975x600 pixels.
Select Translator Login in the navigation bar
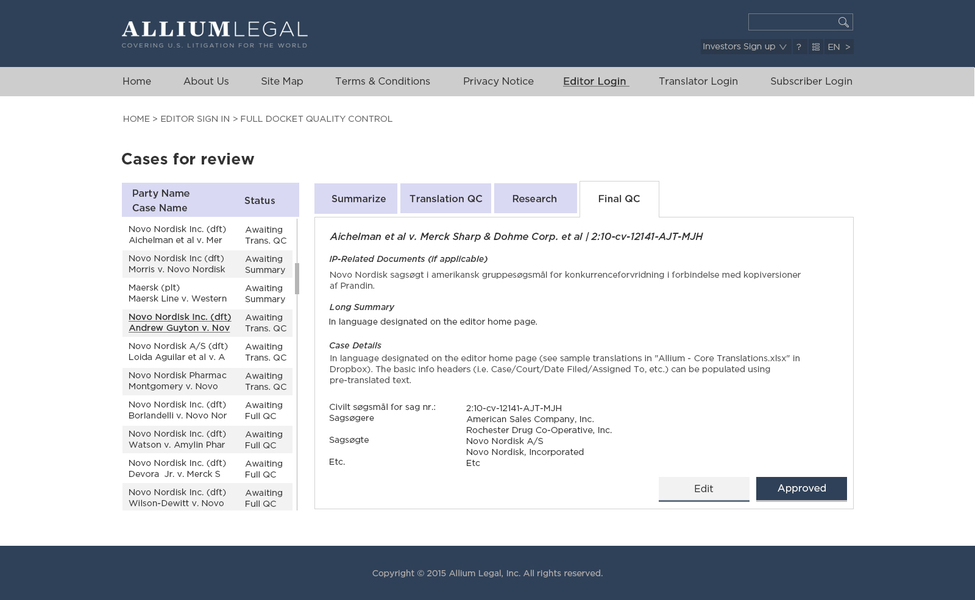coord(698,81)
